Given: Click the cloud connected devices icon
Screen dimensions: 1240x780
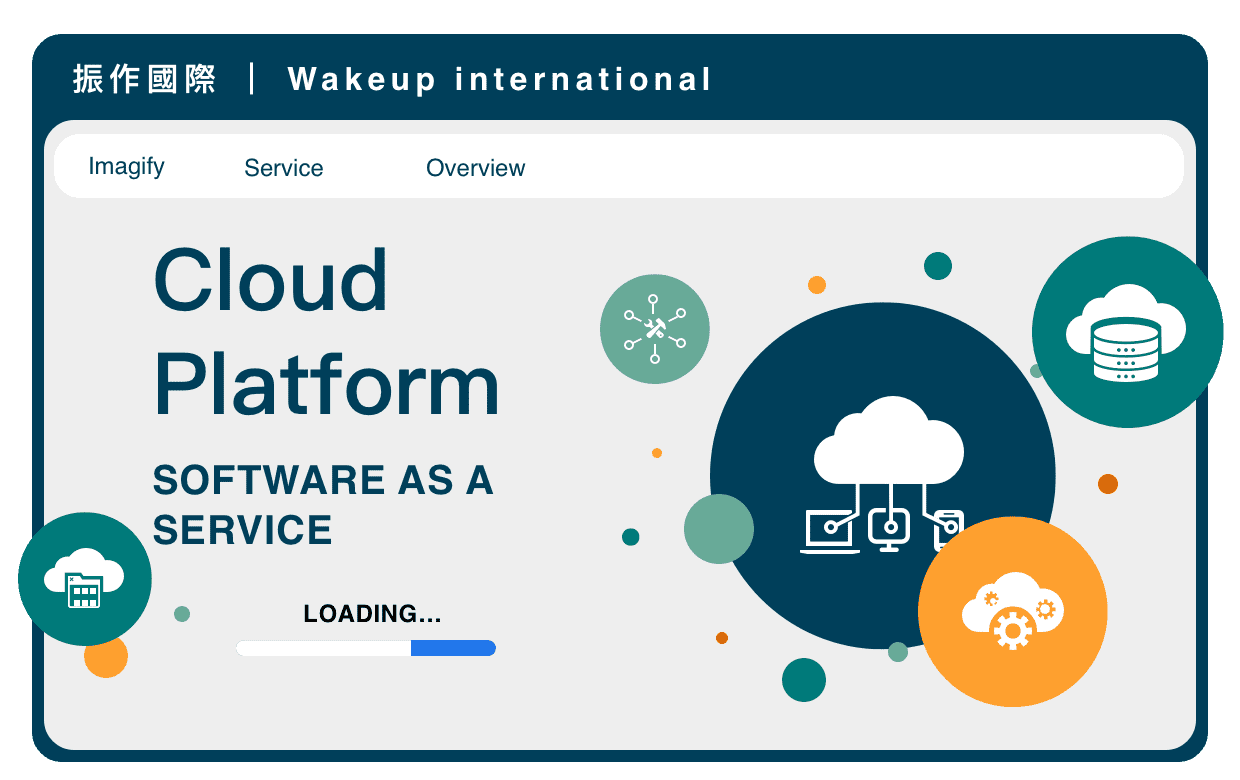Looking at the screenshot, I should point(883,476).
